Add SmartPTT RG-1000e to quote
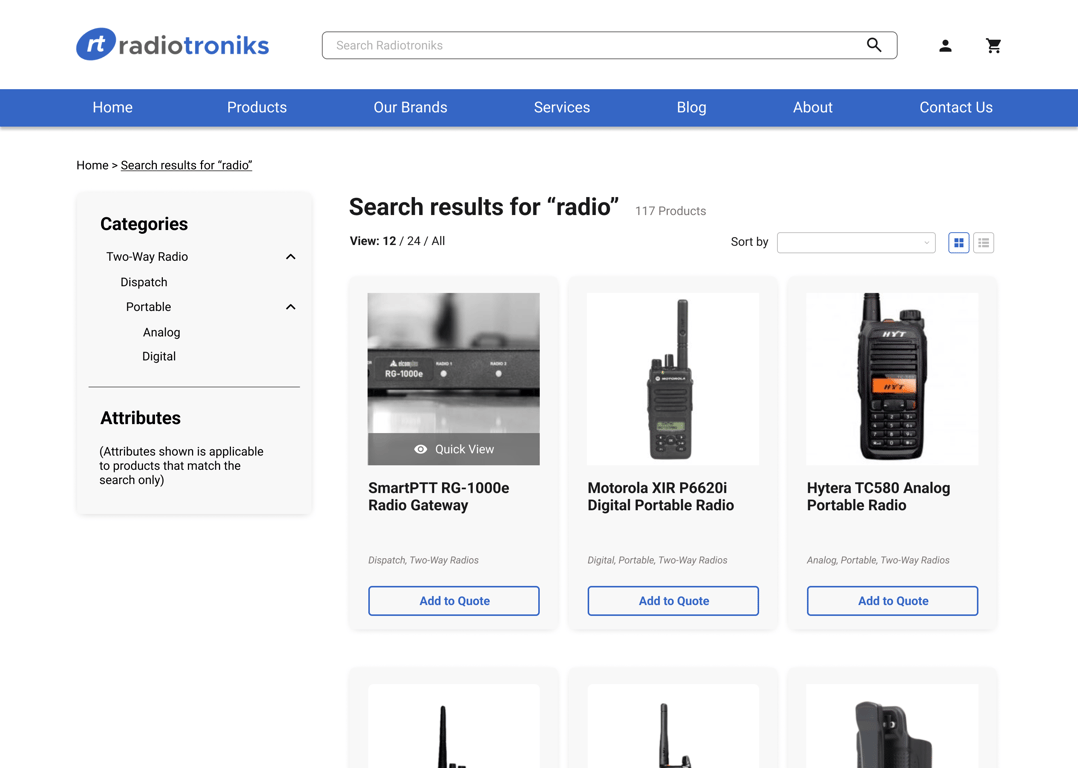Image resolution: width=1078 pixels, height=768 pixels. (454, 601)
